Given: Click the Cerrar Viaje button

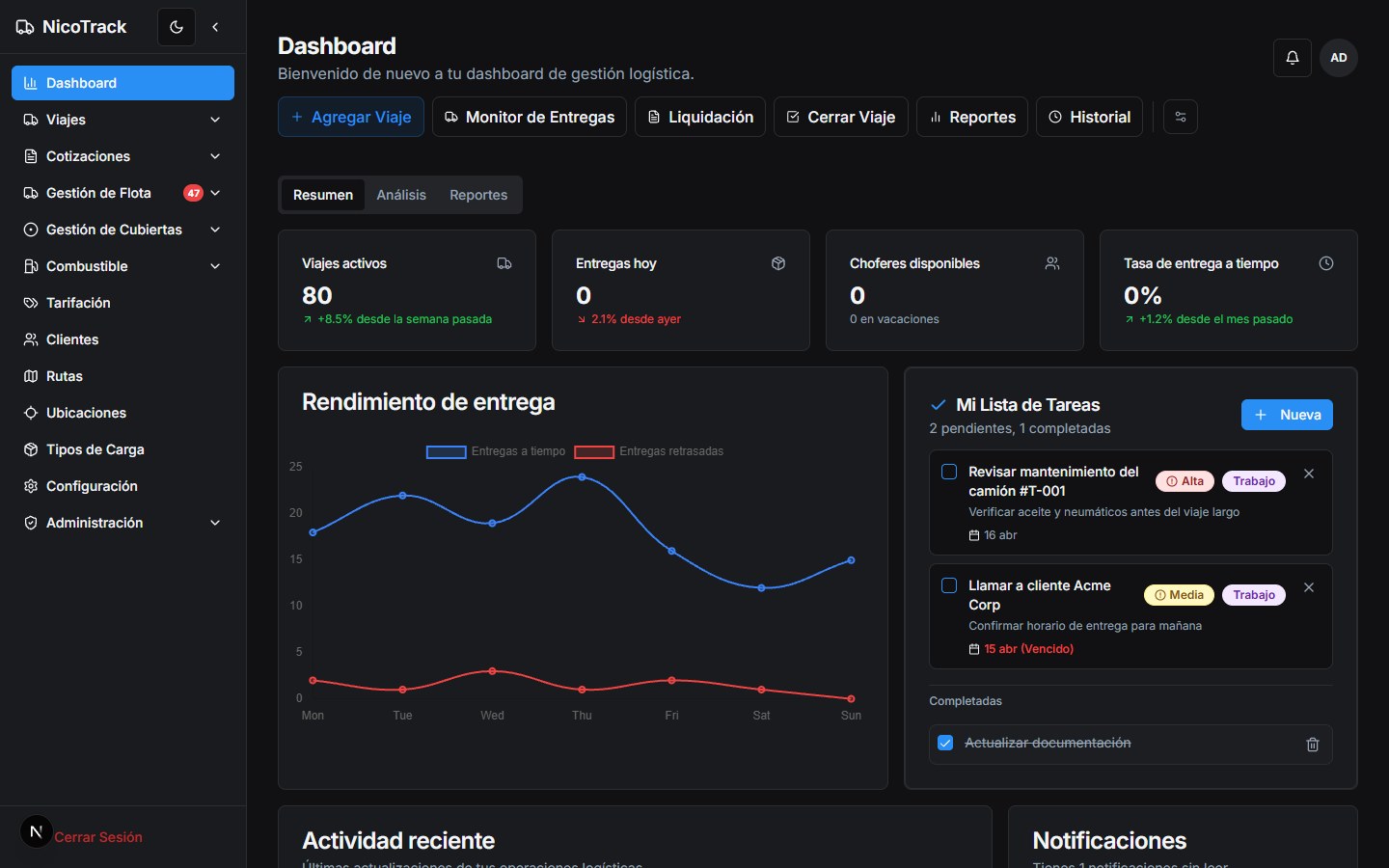Looking at the screenshot, I should pos(841,117).
